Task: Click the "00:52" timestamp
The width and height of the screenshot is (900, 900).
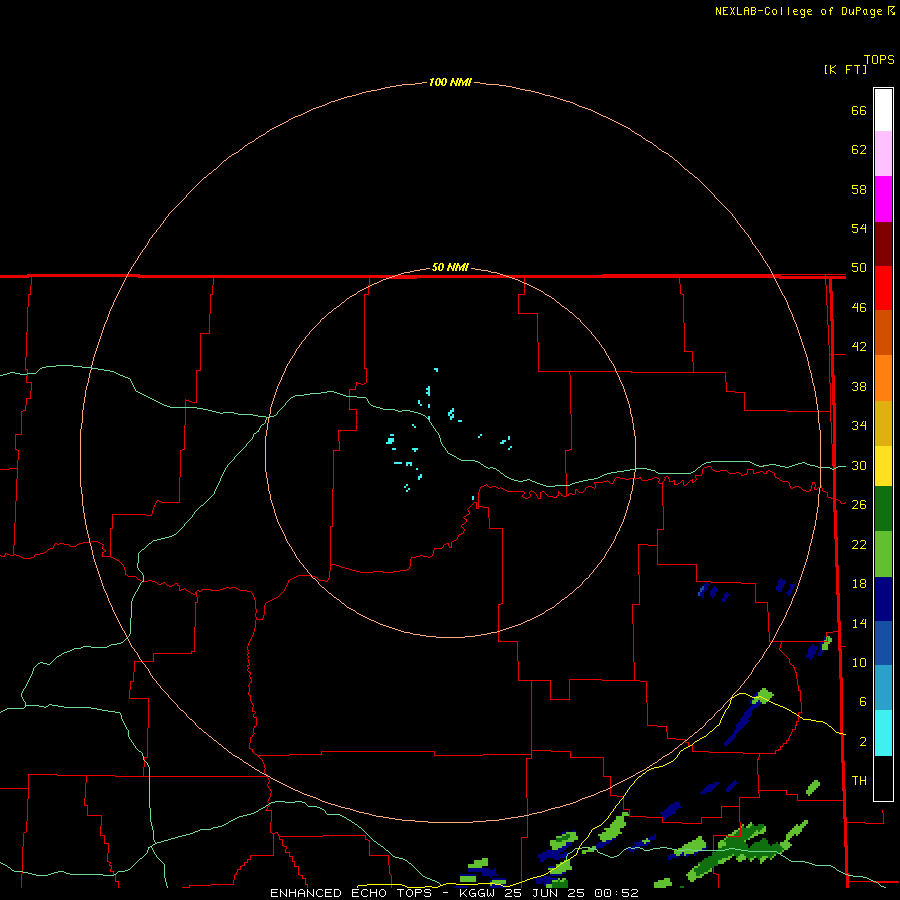Action: (x=617, y=893)
